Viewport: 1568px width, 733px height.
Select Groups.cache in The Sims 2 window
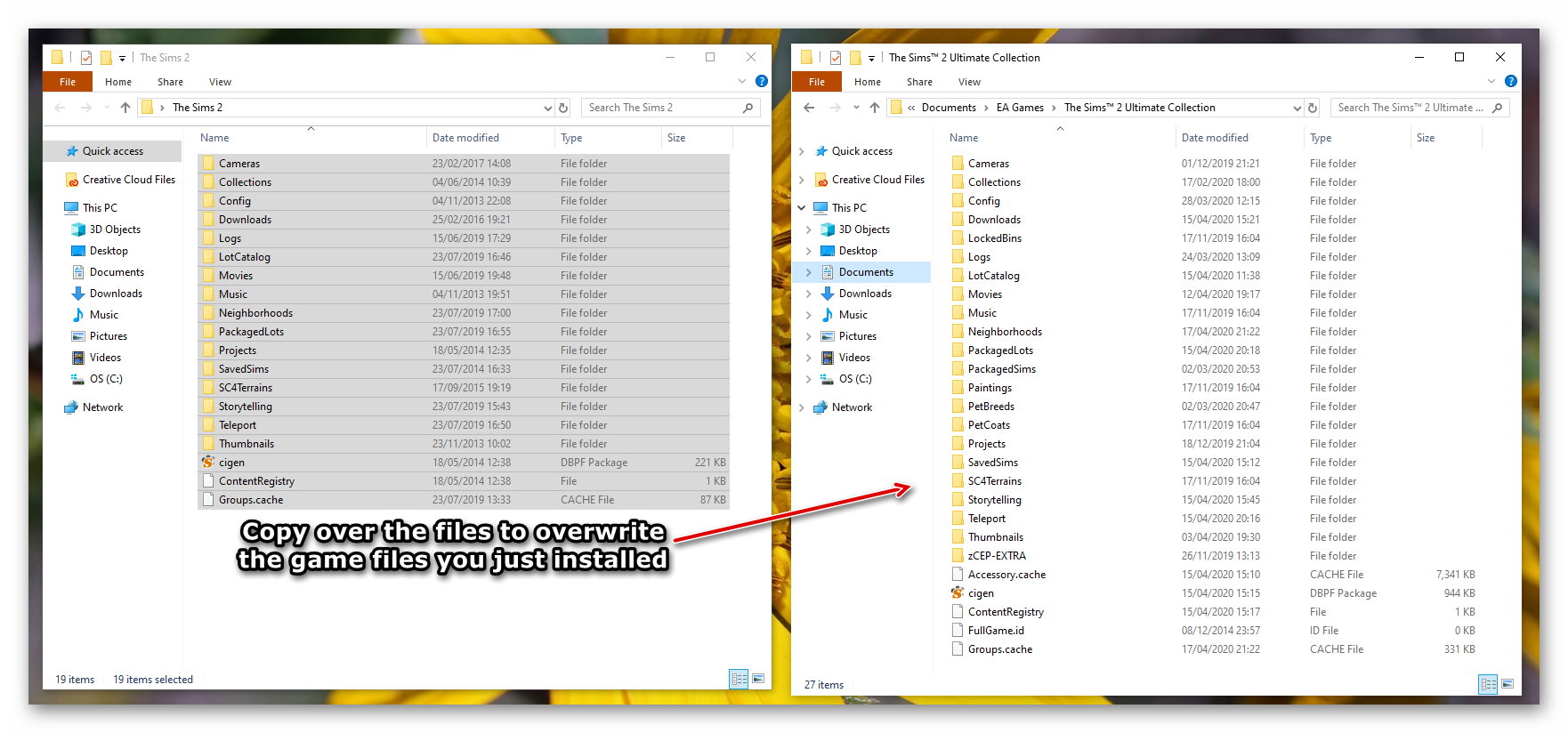(x=464, y=500)
